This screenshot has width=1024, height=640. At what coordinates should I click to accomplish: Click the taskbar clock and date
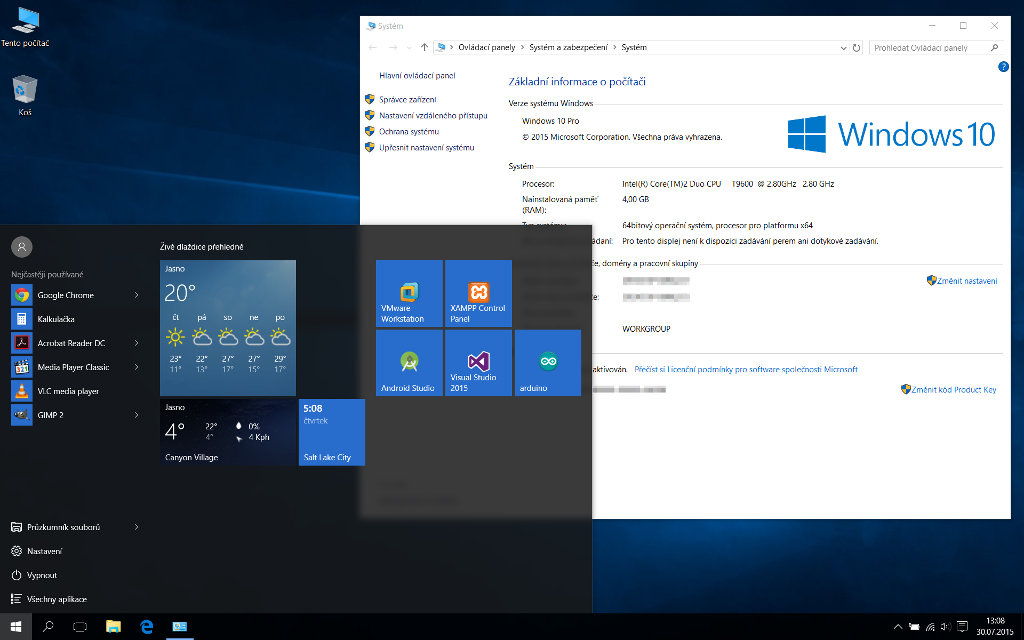click(x=995, y=626)
